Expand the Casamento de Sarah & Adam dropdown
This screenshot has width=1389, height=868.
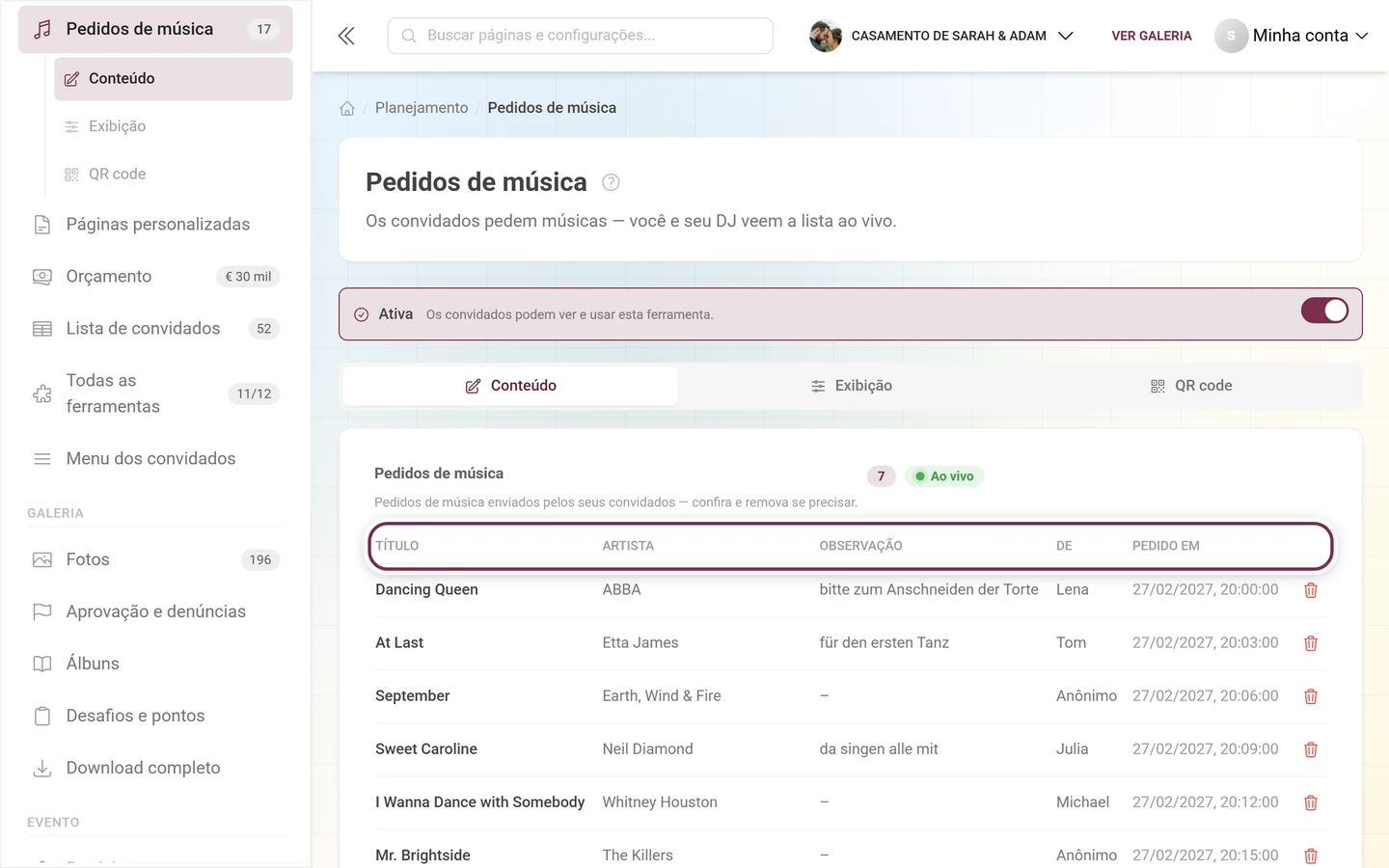coord(1066,36)
